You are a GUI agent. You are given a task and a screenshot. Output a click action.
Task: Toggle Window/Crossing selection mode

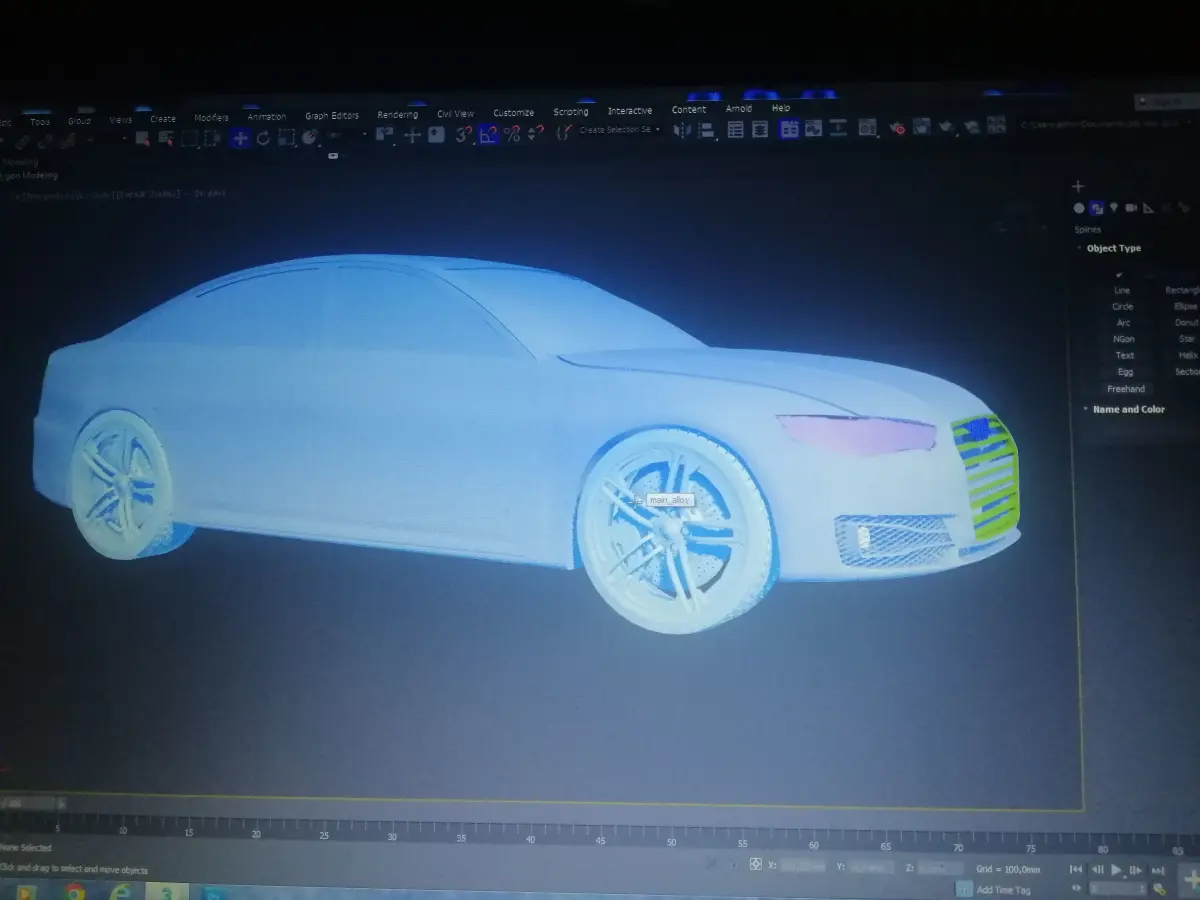(x=212, y=138)
